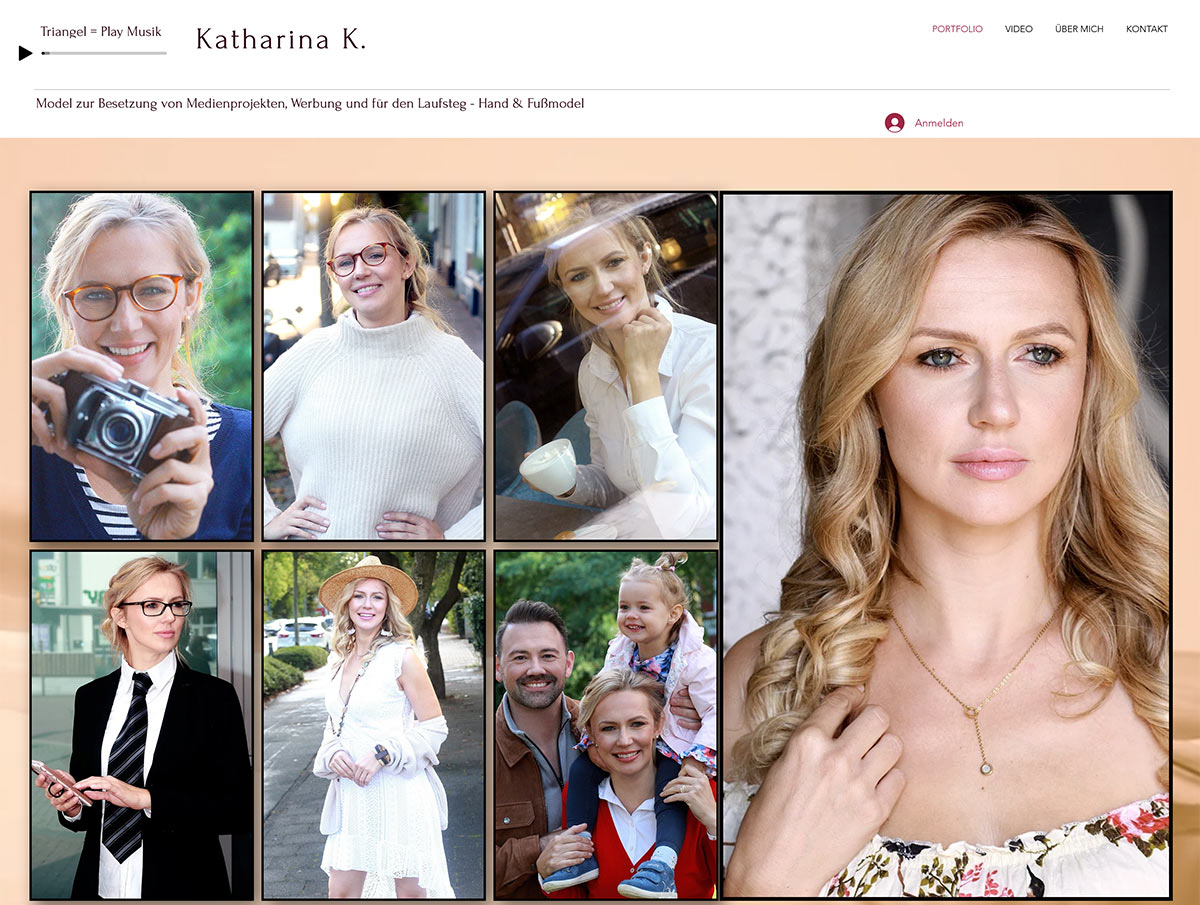The height and width of the screenshot is (905, 1200).
Task: Navigate to the KONTAKT page
Action: [x=1146, y=29]
